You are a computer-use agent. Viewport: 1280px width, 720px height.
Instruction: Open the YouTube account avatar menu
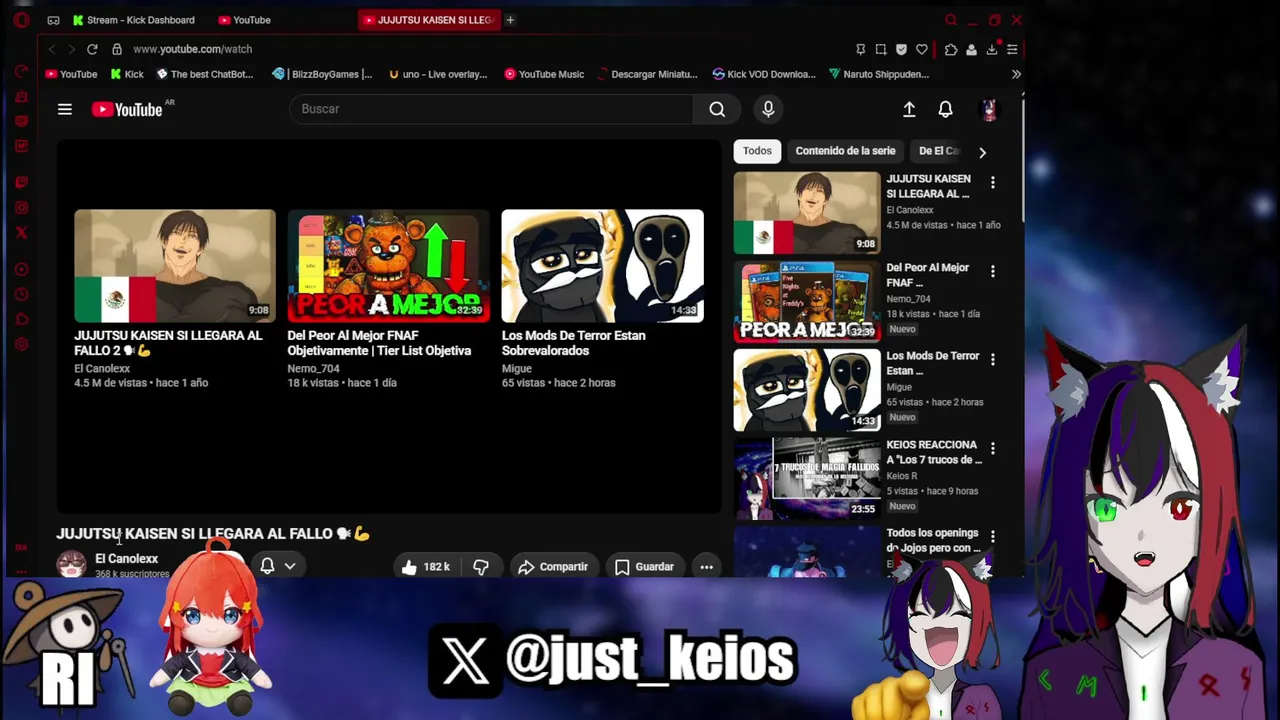tap(989, 109)
